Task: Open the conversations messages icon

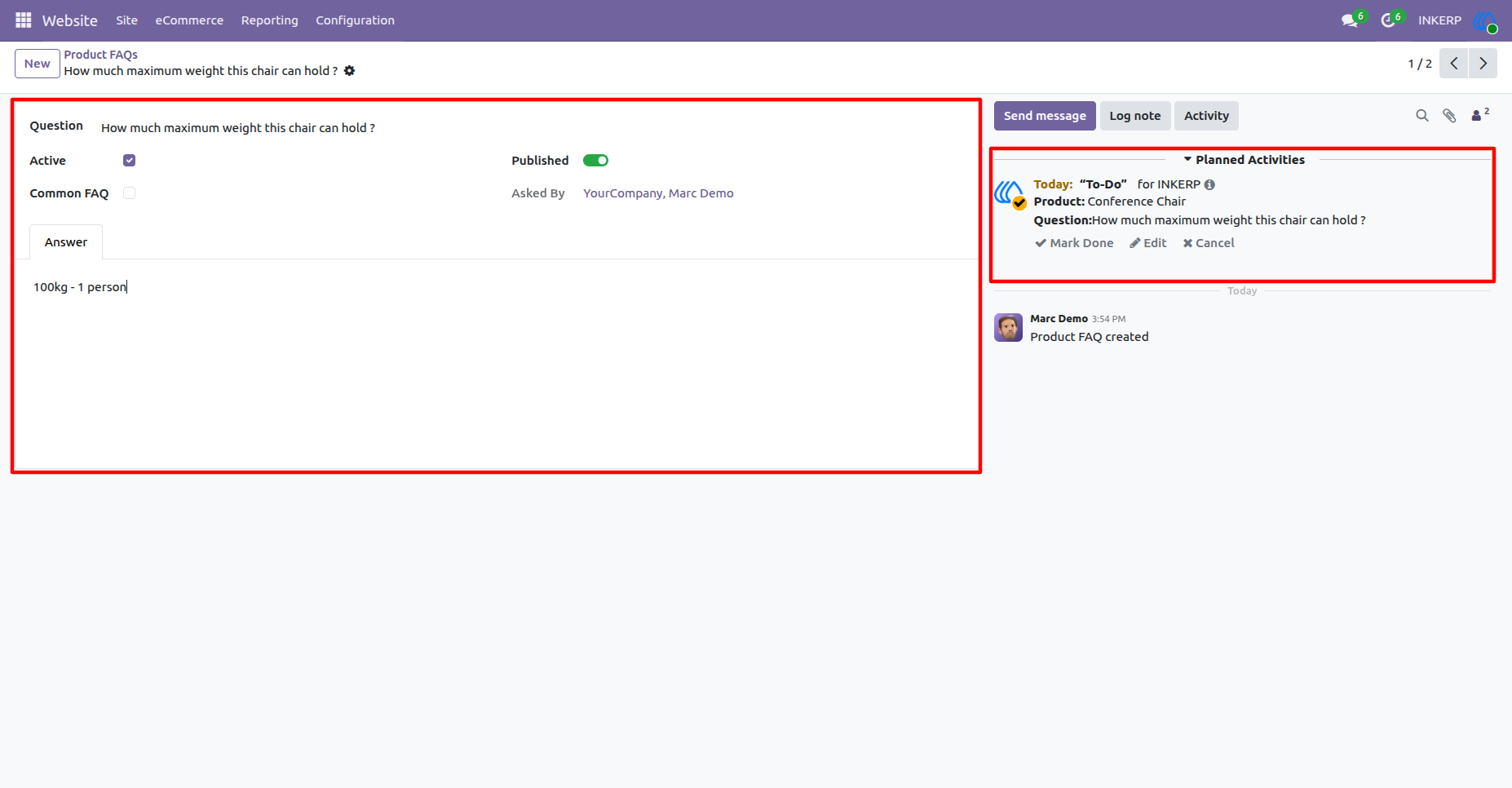Action: [x=1350, y=20]
